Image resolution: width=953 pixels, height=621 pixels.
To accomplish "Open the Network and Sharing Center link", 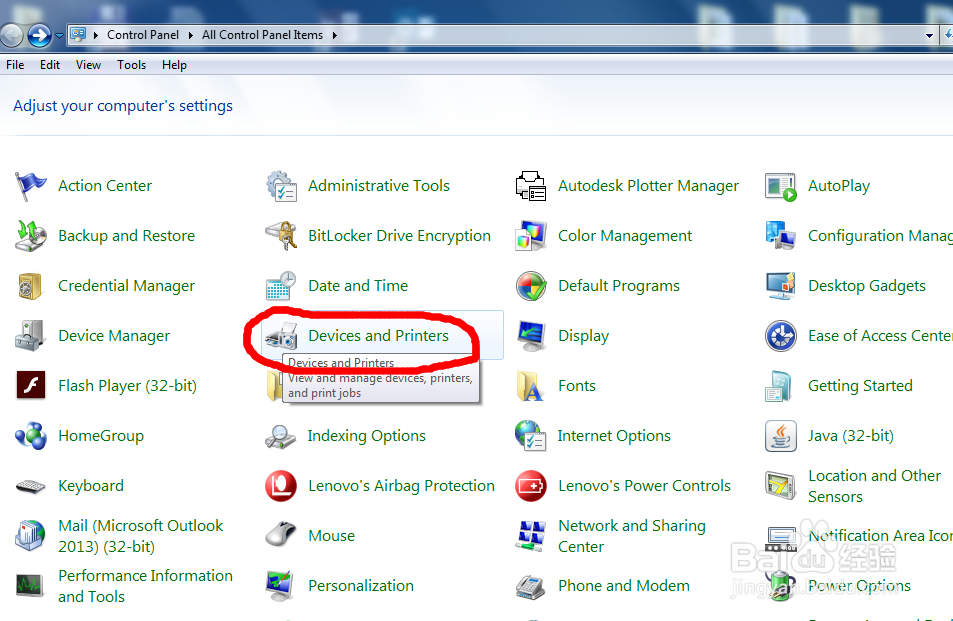I will [632, 536].
